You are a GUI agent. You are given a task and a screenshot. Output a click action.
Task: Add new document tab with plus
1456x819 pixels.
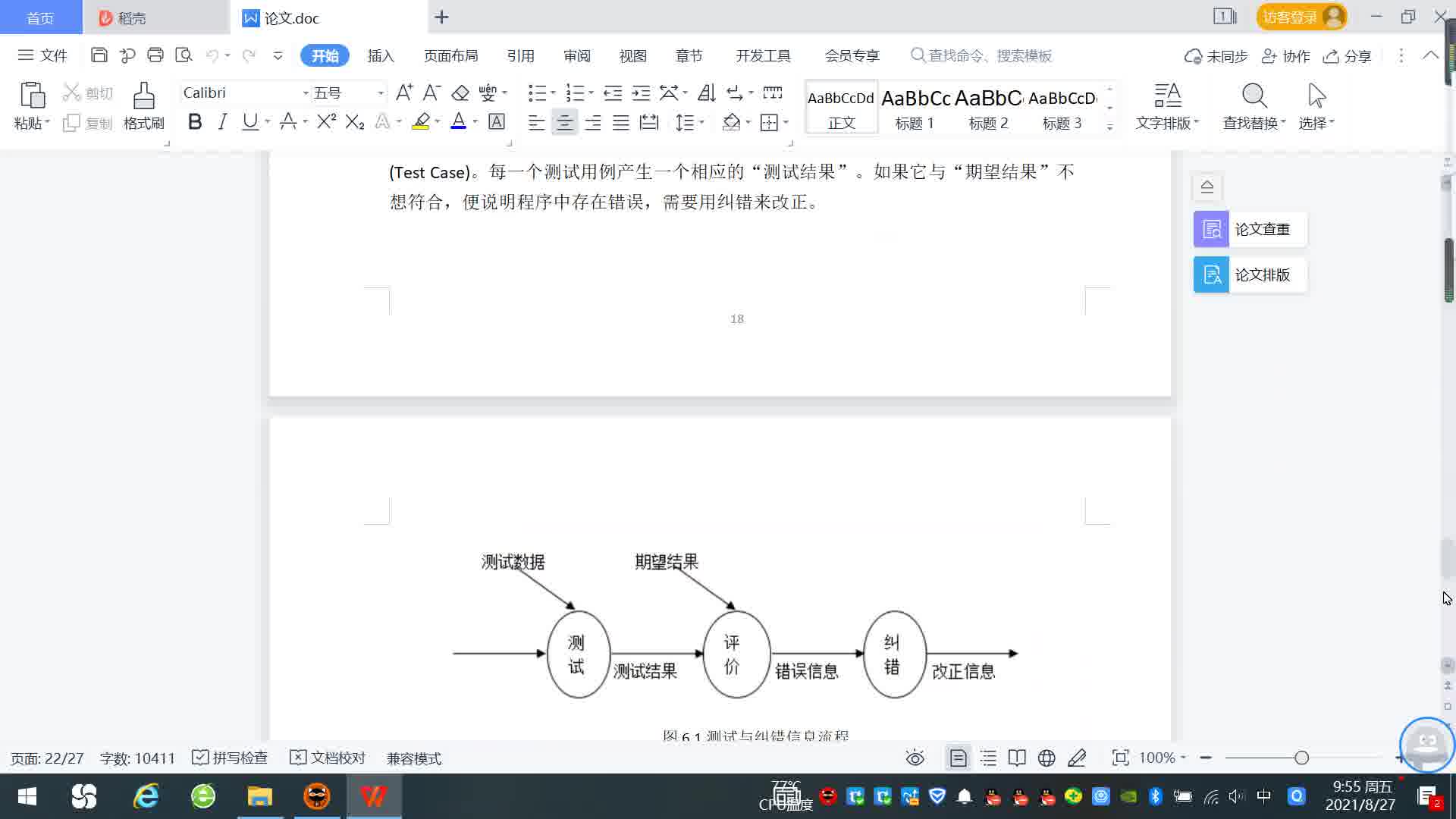[x=442, y=17]
